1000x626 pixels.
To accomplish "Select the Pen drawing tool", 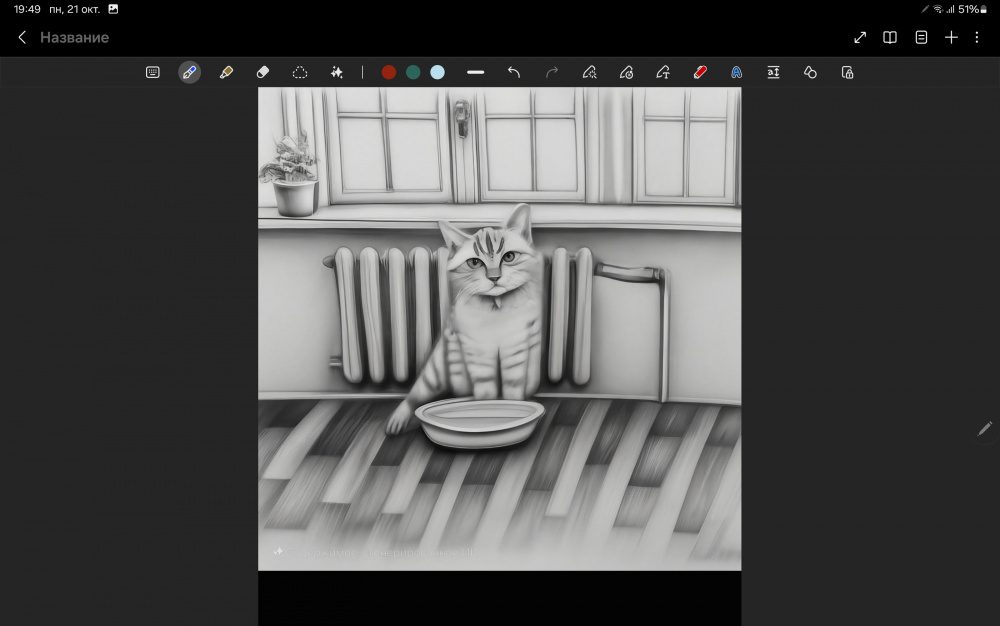I will (x=189, y=72).
